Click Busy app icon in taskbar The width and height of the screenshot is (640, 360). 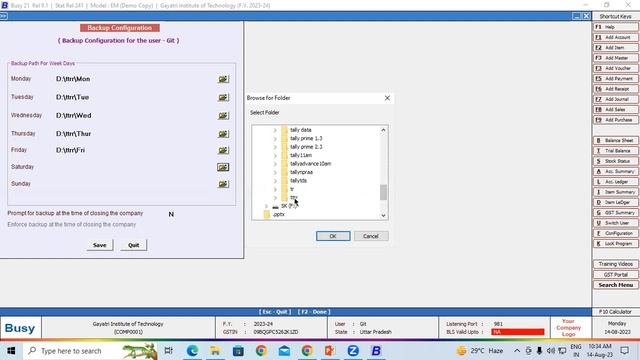coord(376,351)
